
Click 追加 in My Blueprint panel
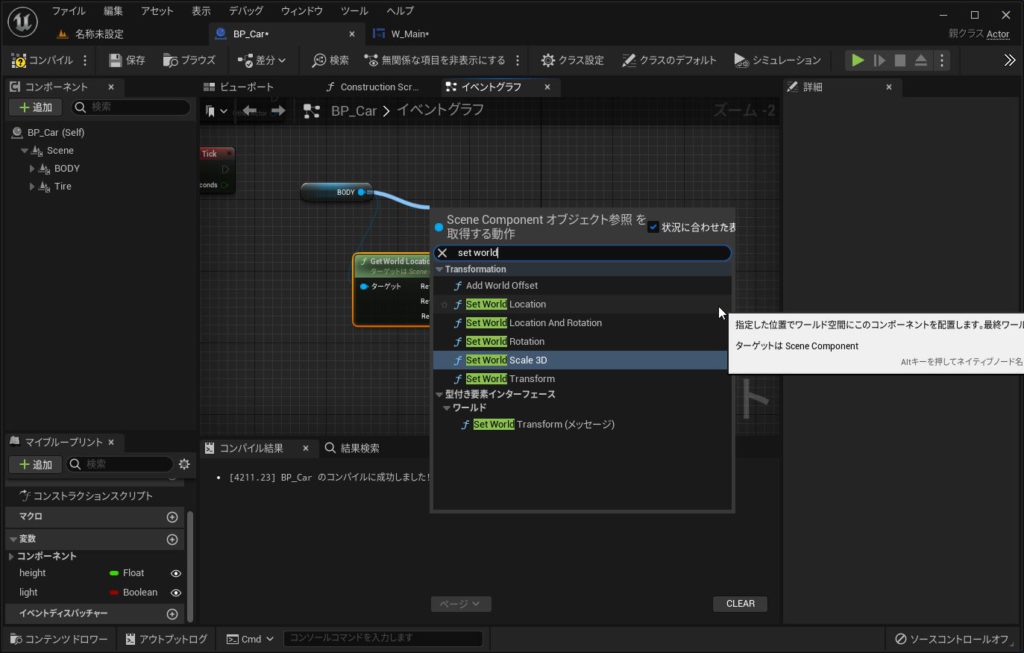click(35, 464)
